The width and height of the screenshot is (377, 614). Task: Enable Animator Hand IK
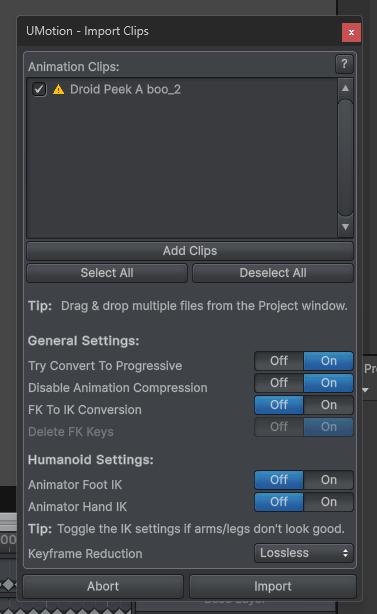pyautogui.click(x=328, y=502)
